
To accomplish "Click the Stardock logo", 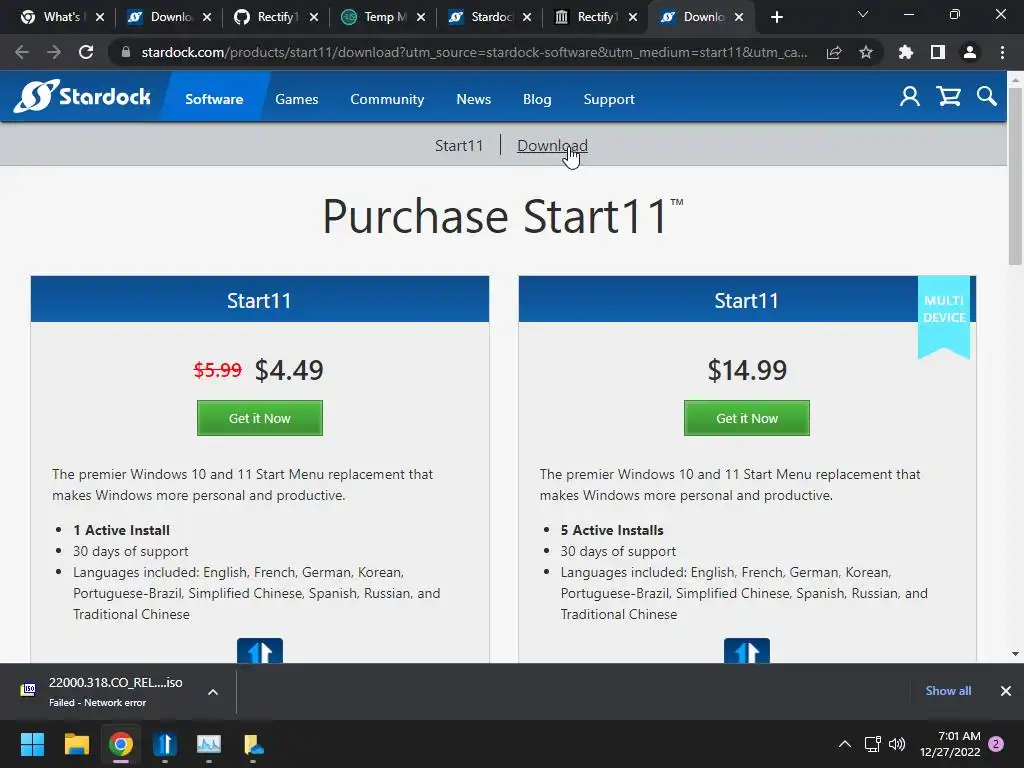I will 82,96.
